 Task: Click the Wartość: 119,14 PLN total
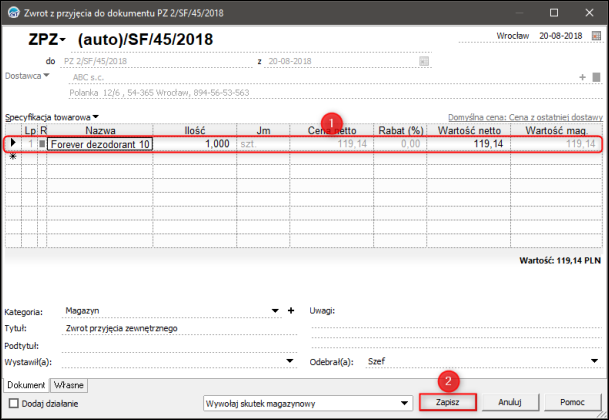point(560,261)
